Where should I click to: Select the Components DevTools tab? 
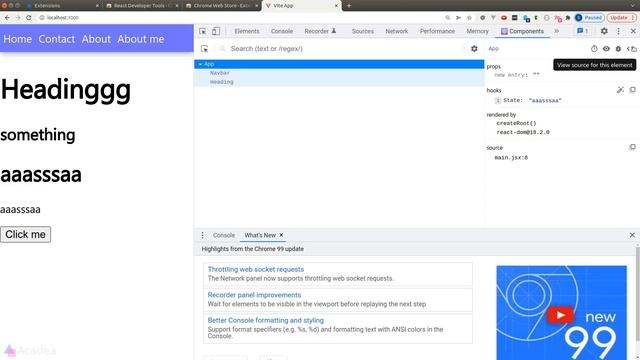[522, 31]
